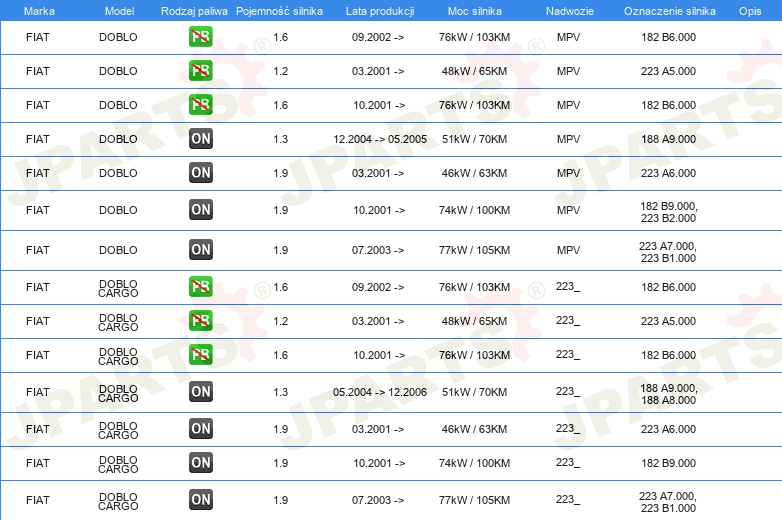This screenshot has width=782, height=520.
Task: Click petrol PB icon in DOBLO MPV 1.2 row
Action: coord(200,71)
